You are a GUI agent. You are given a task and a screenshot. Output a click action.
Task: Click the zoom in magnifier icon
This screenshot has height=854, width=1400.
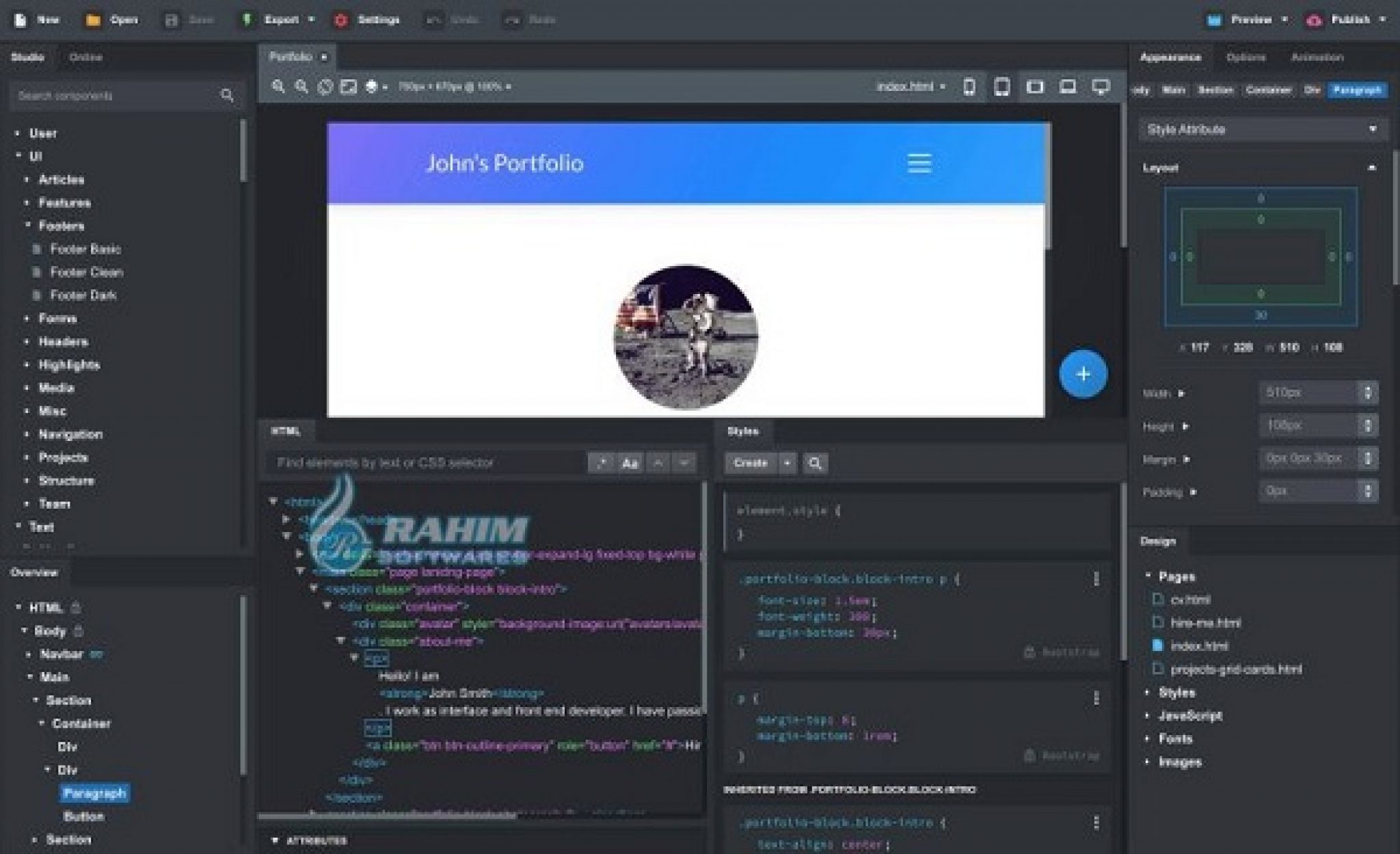pos(278,87)
